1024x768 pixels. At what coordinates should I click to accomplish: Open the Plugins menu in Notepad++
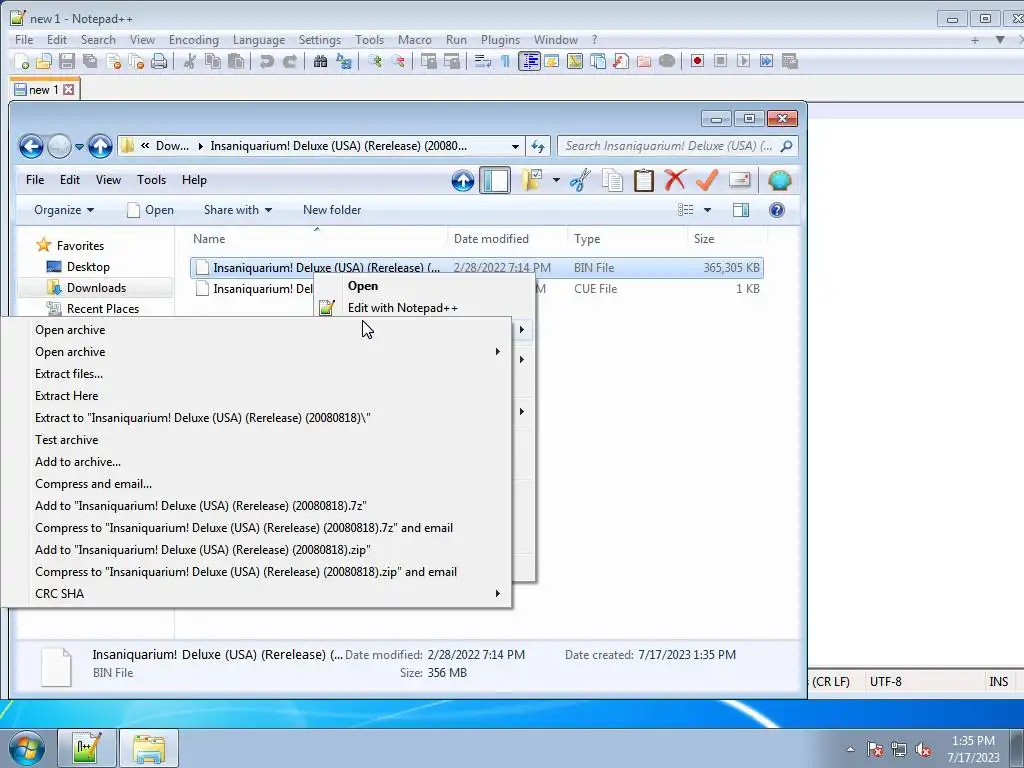(500, 40)
